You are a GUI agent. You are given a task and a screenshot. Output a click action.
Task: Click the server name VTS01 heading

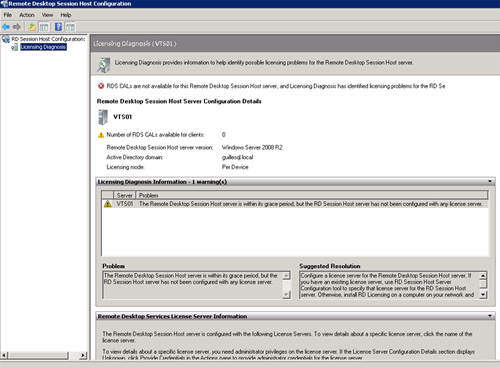(x=122, y=117)
